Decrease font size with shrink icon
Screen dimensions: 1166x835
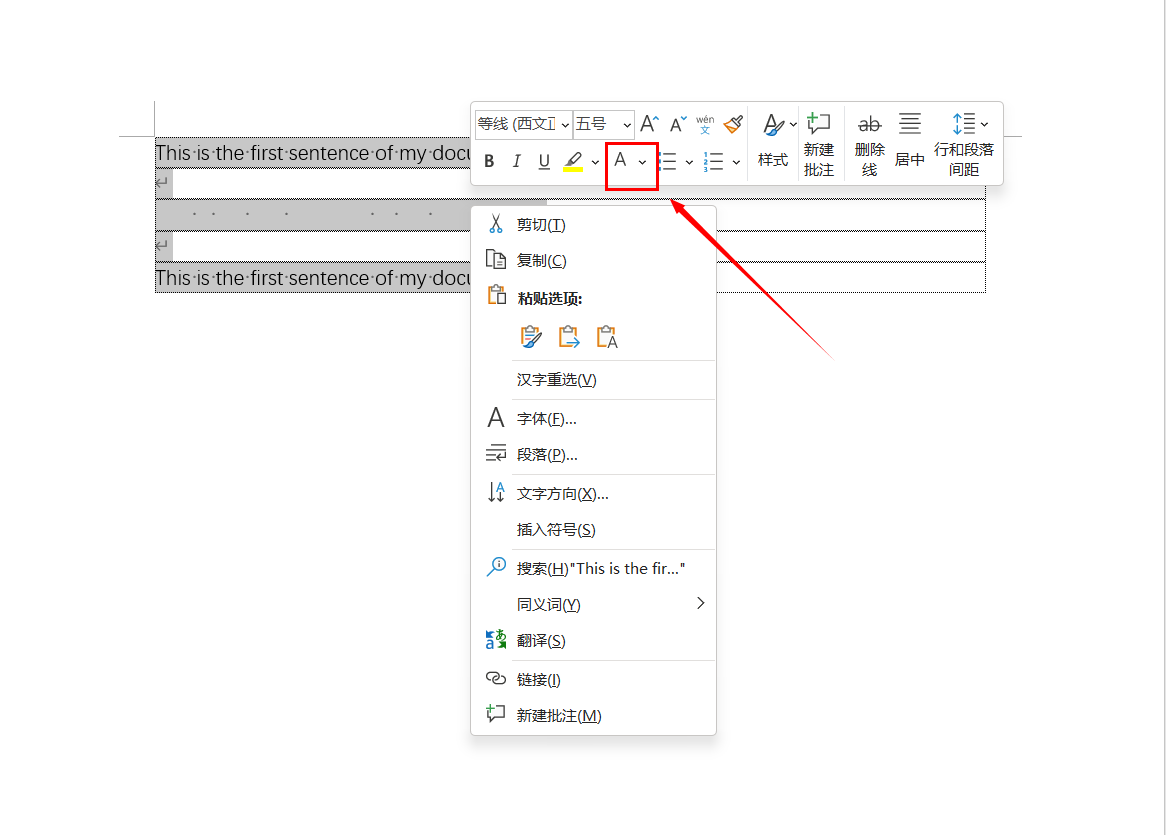coord(677,123)
